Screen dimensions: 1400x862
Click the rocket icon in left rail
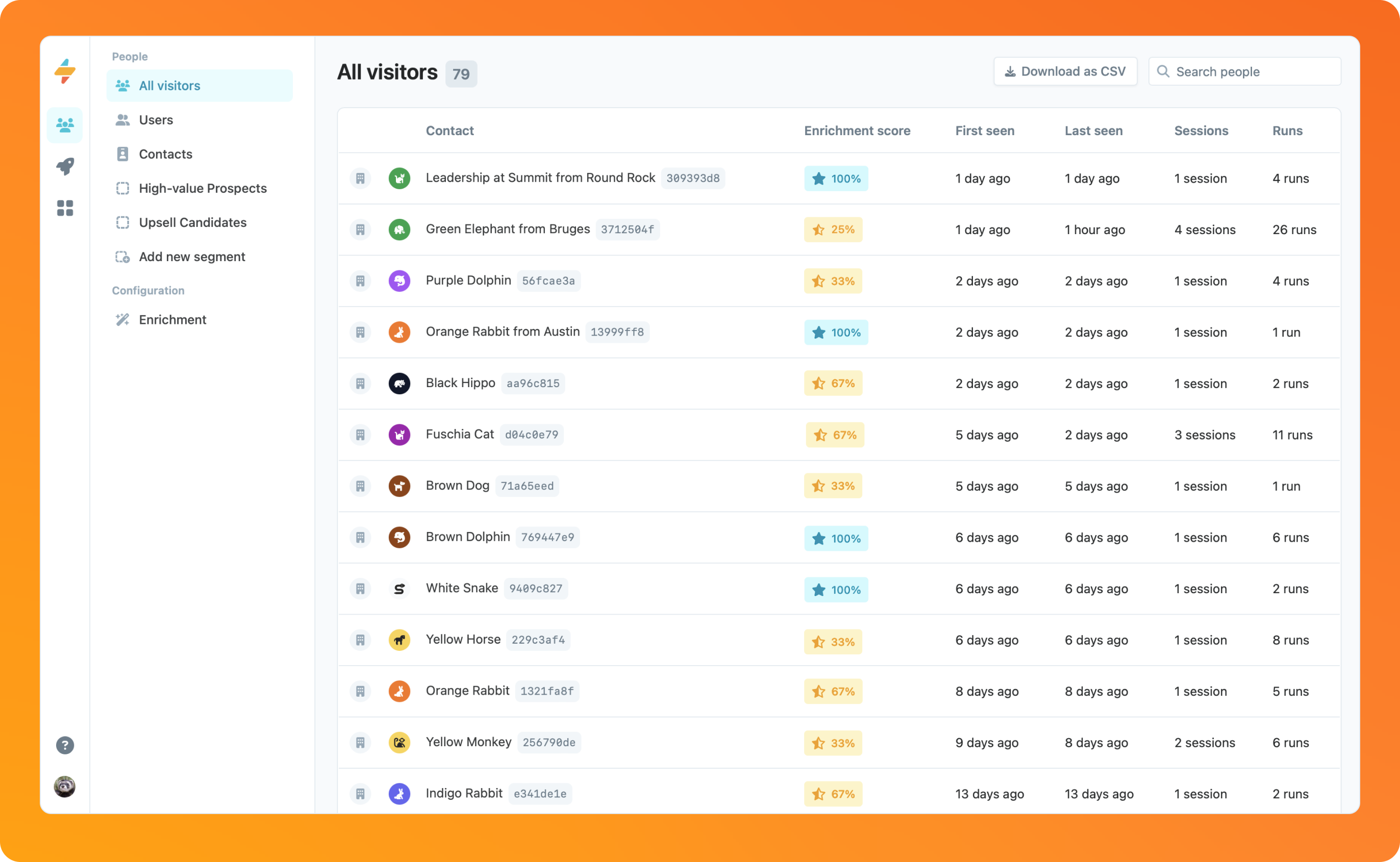pos(65,166)
